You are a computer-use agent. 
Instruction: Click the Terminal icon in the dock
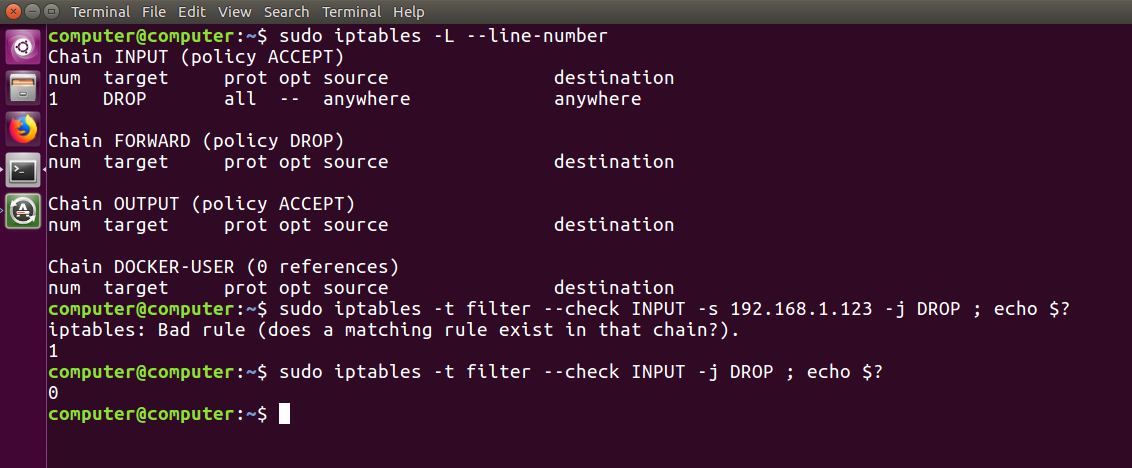[23, 170]
